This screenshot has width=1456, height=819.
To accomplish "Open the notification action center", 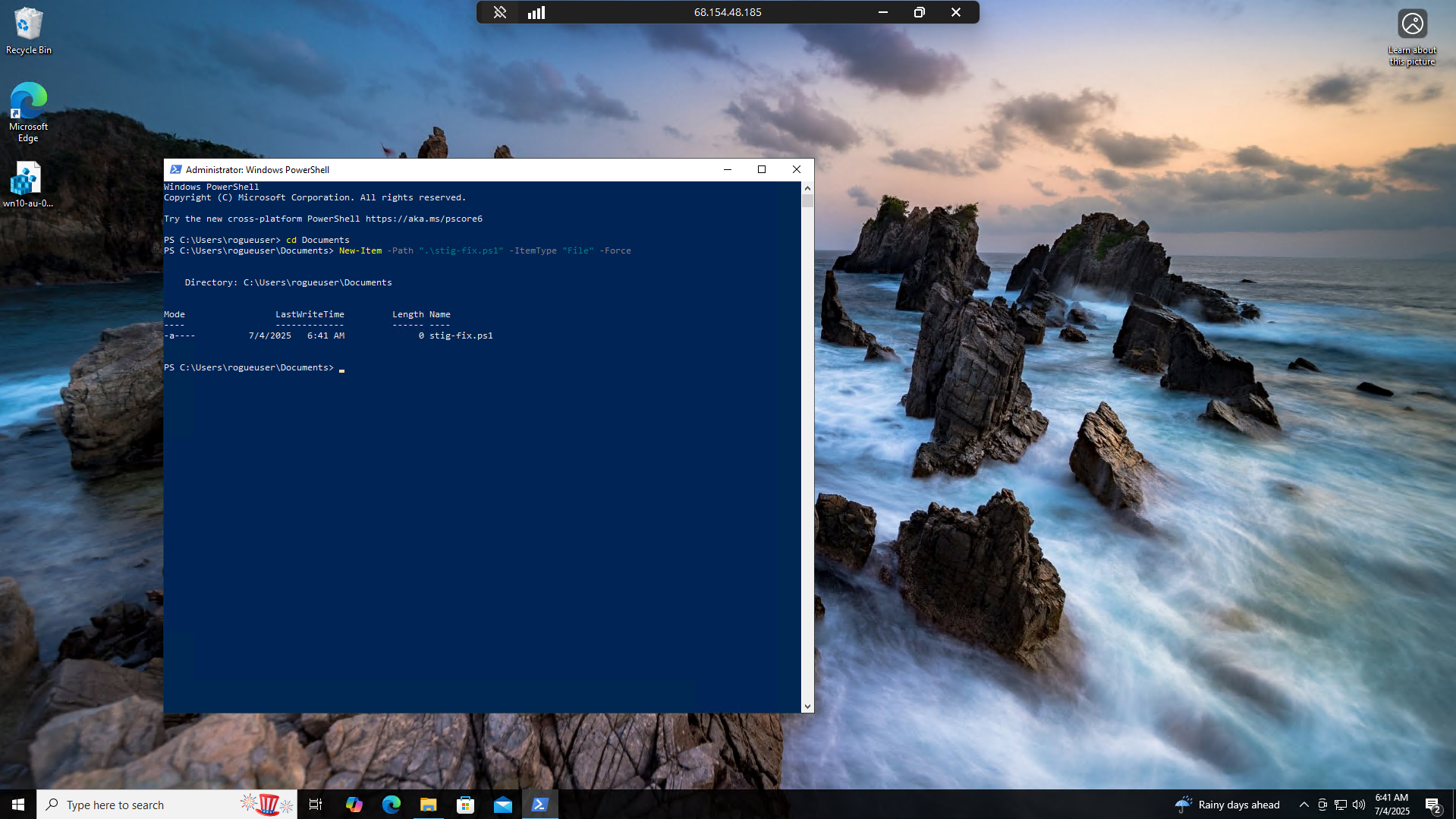I will click(1432, 805).
